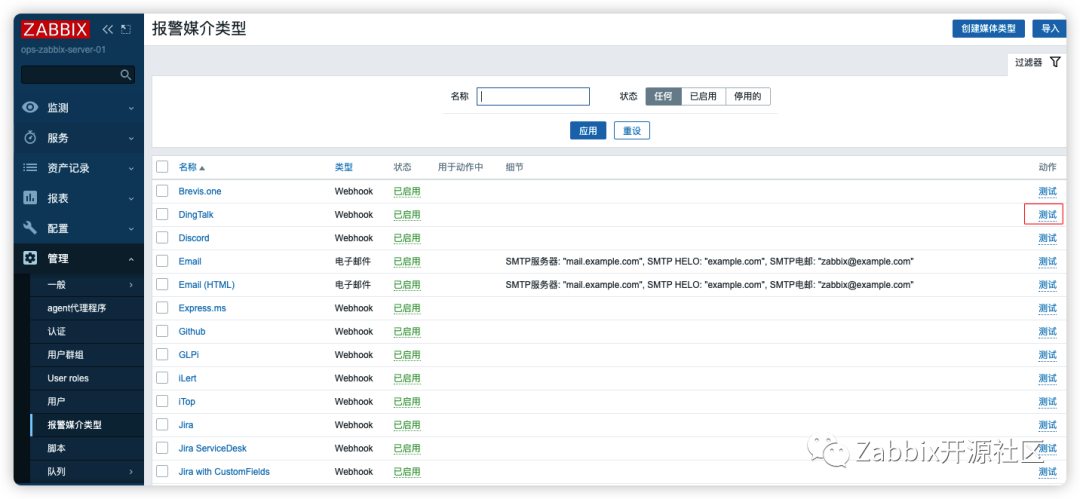The width and height of the screenshot is (1080, 499).
Task: Expand the 监测 menu section
Action: 131,108
